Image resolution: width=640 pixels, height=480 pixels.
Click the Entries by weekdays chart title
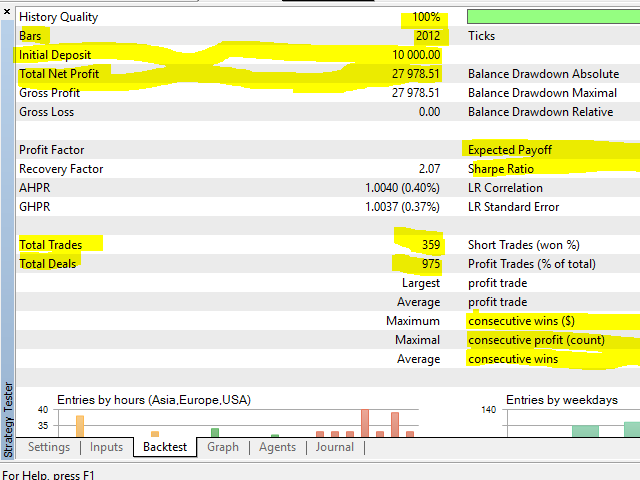561,400
